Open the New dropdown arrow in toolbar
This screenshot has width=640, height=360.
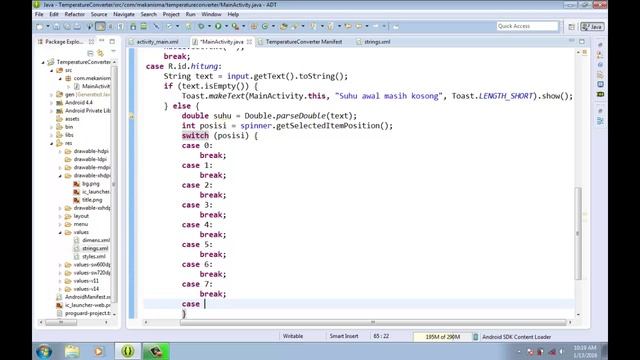coord(48,27)
